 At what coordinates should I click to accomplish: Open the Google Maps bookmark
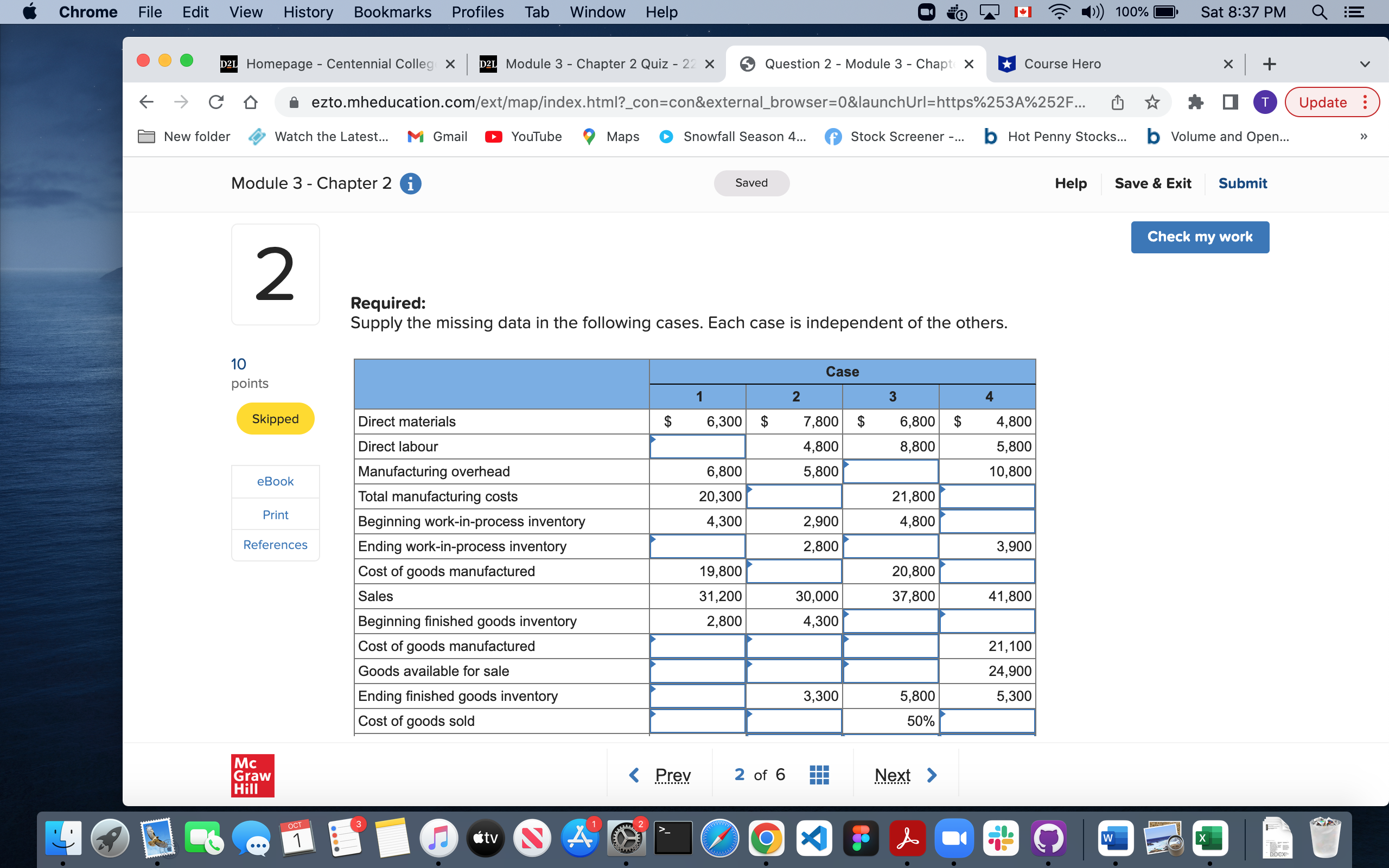(610, 137)
